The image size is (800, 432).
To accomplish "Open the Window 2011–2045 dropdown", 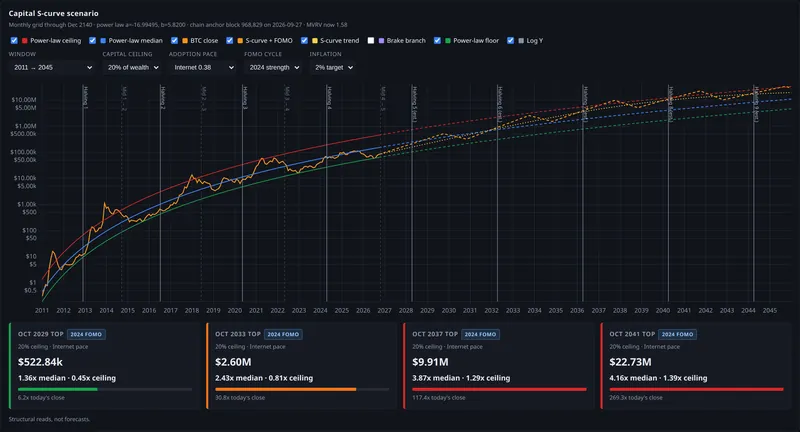I will 53,67.
